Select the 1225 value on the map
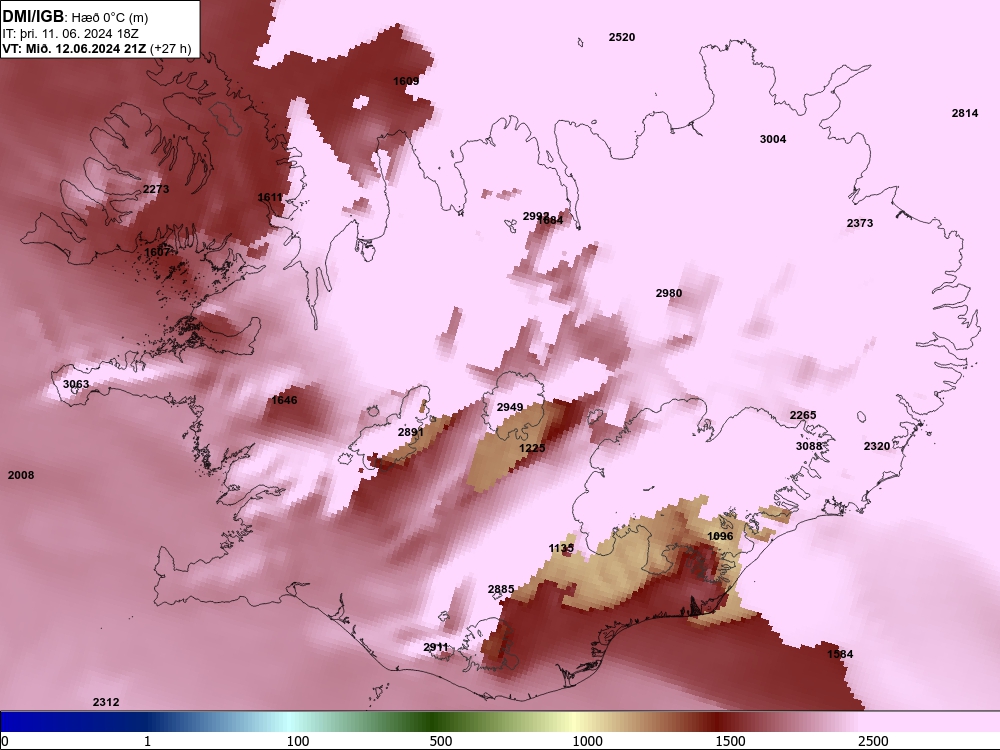Viewport: 1000px width, 750px height. (532, 448)
